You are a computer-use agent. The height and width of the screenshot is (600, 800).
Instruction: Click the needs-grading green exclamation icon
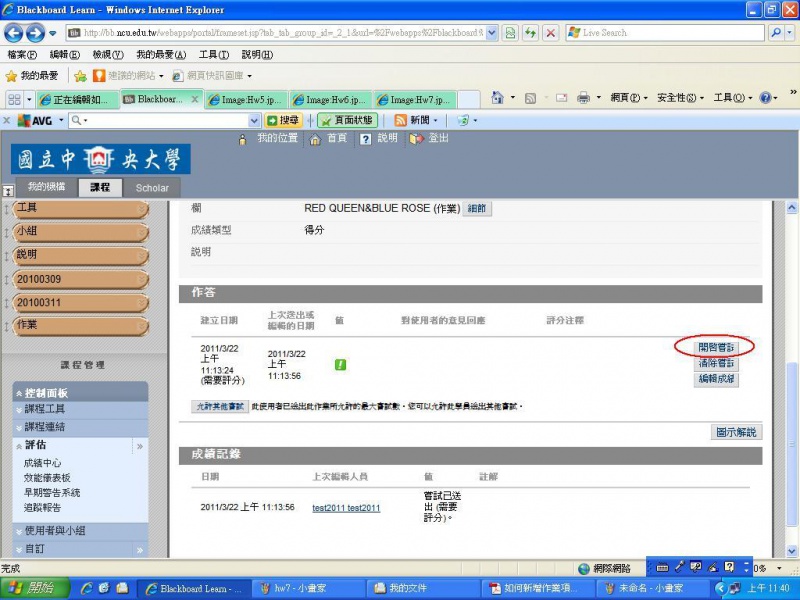(x=340, y=365)
